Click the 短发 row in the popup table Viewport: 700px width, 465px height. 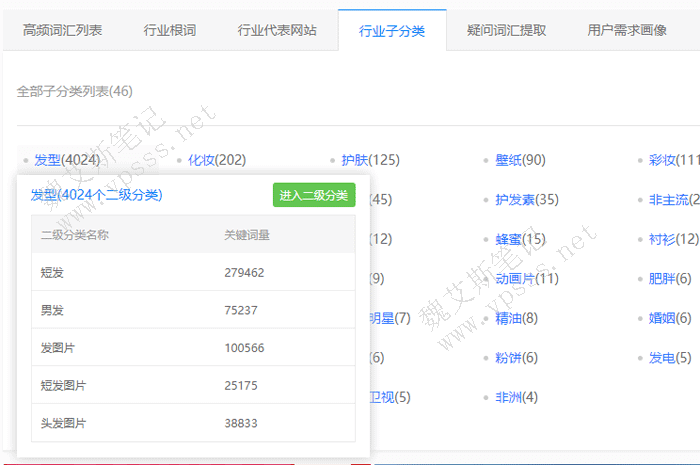(x=52, y=272)
